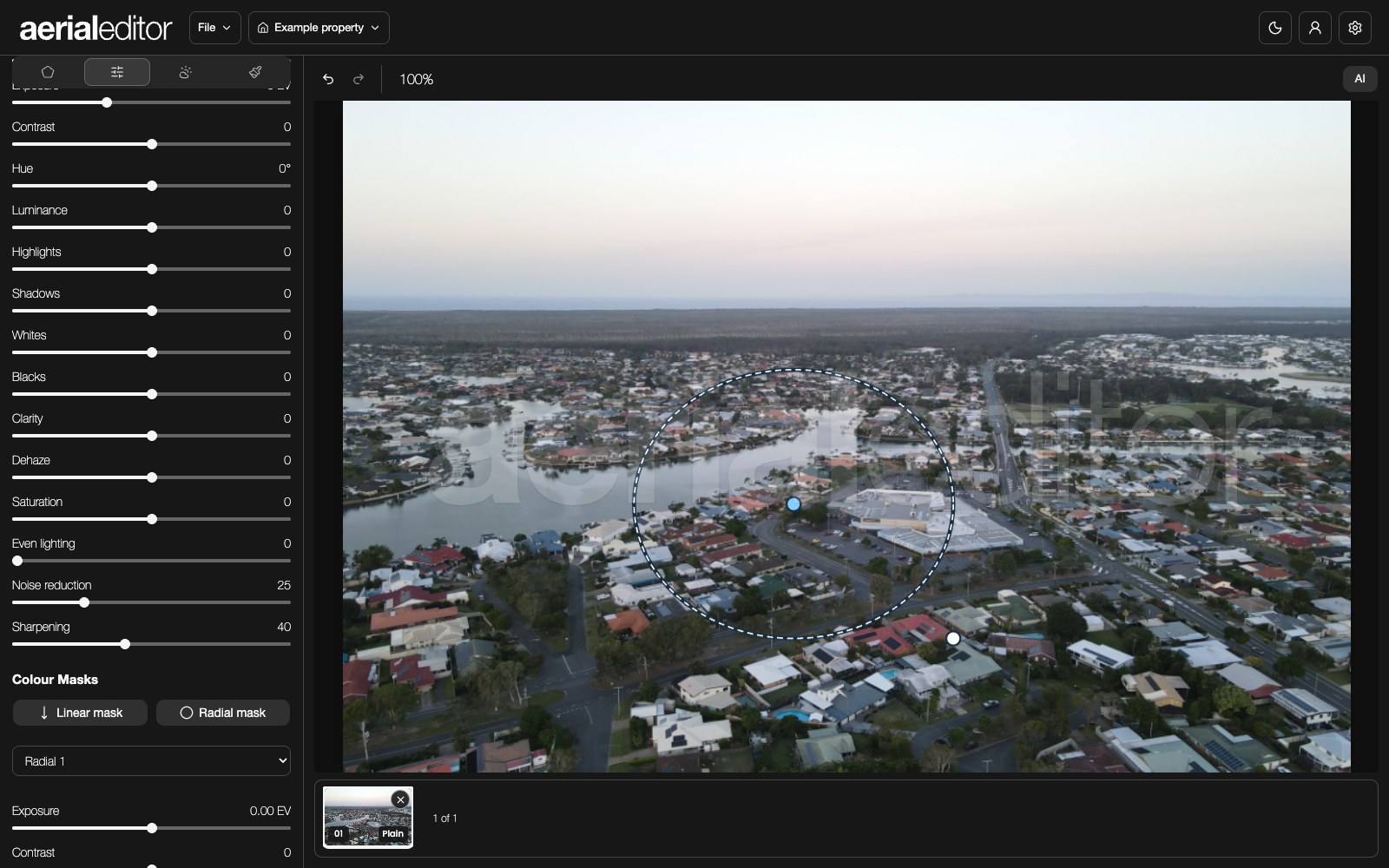Screen dimensions: 1389x868
Task: Click the Shadows slider handle
Action: point(152,311)
